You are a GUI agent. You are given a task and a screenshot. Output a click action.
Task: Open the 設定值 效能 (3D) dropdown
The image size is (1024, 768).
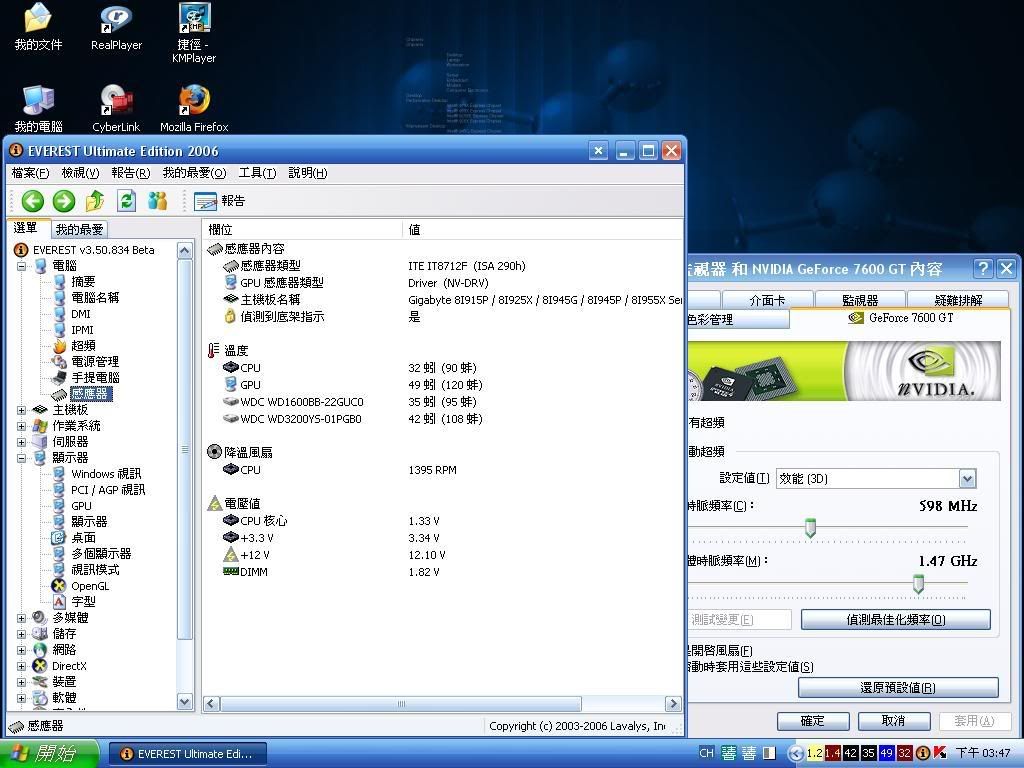tap(967, 479)
